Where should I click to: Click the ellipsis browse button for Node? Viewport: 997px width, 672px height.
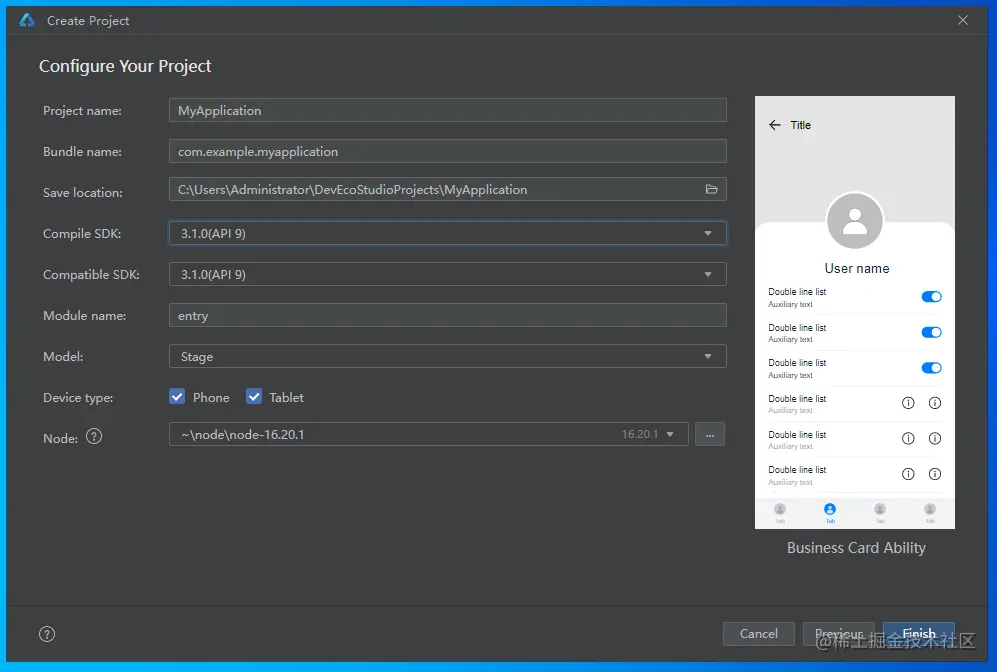[x=710, y=435]
